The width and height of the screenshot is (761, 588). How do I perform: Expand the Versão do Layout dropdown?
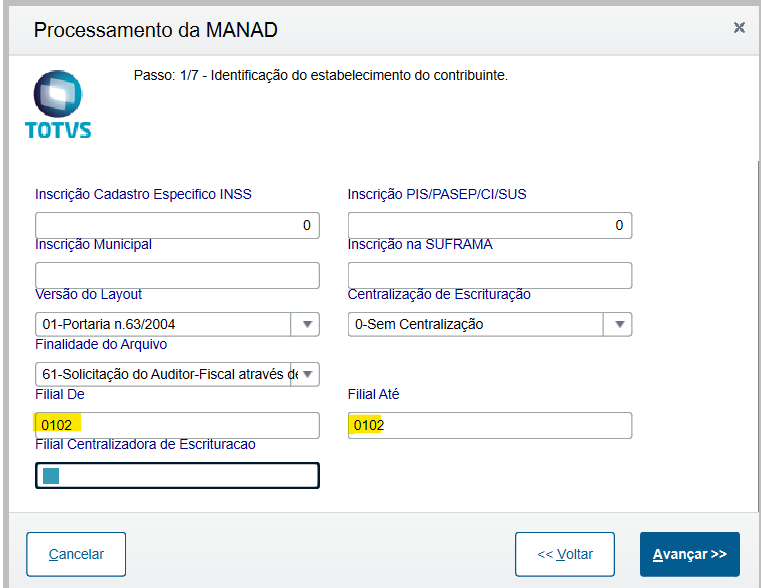click(x=306, y=324)
